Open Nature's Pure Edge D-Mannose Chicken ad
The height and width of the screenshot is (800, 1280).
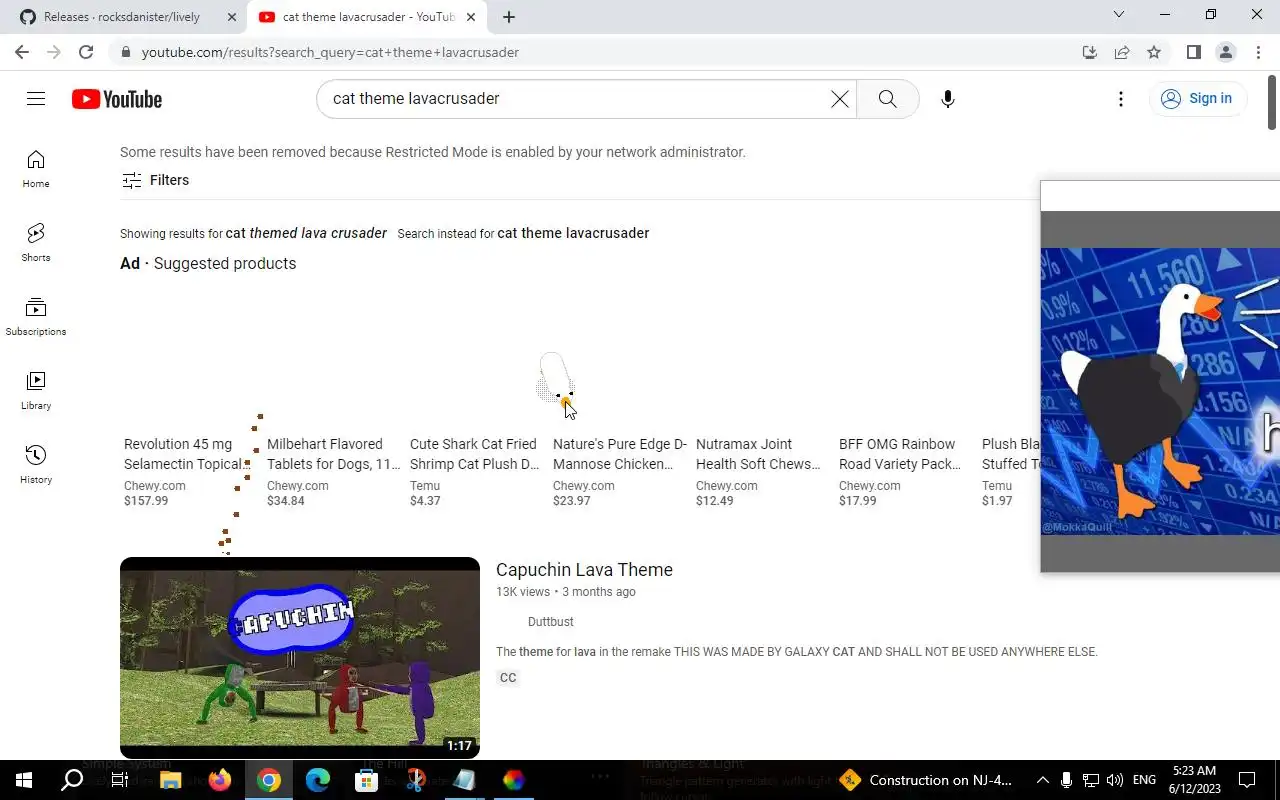click(x=620, y=454)
